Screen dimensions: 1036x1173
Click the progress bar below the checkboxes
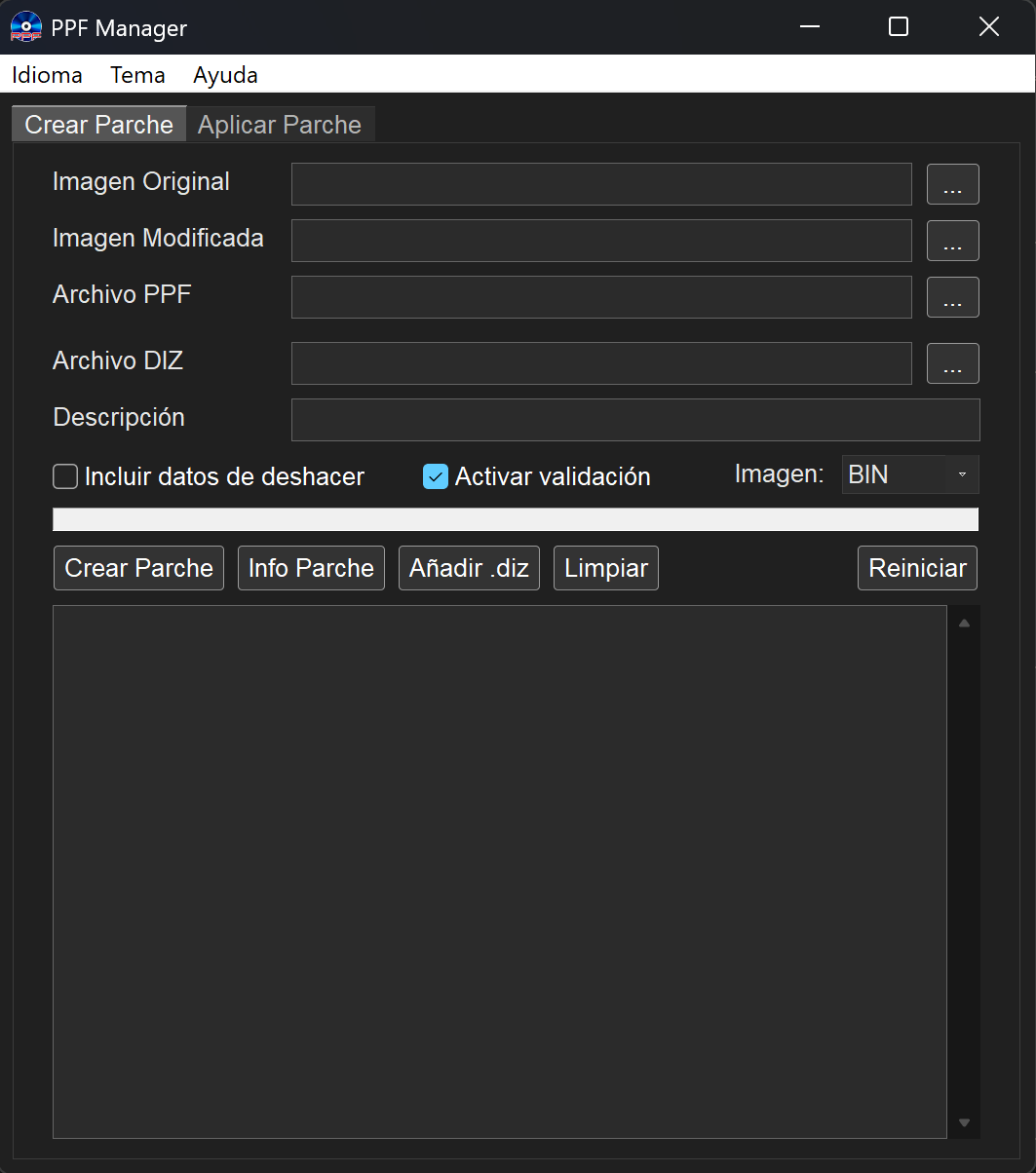click(x=516, y=519)
